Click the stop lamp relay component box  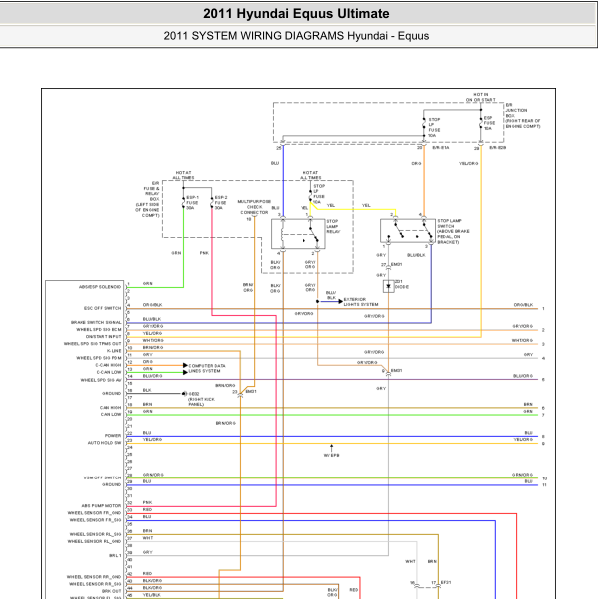coord(298,234)
